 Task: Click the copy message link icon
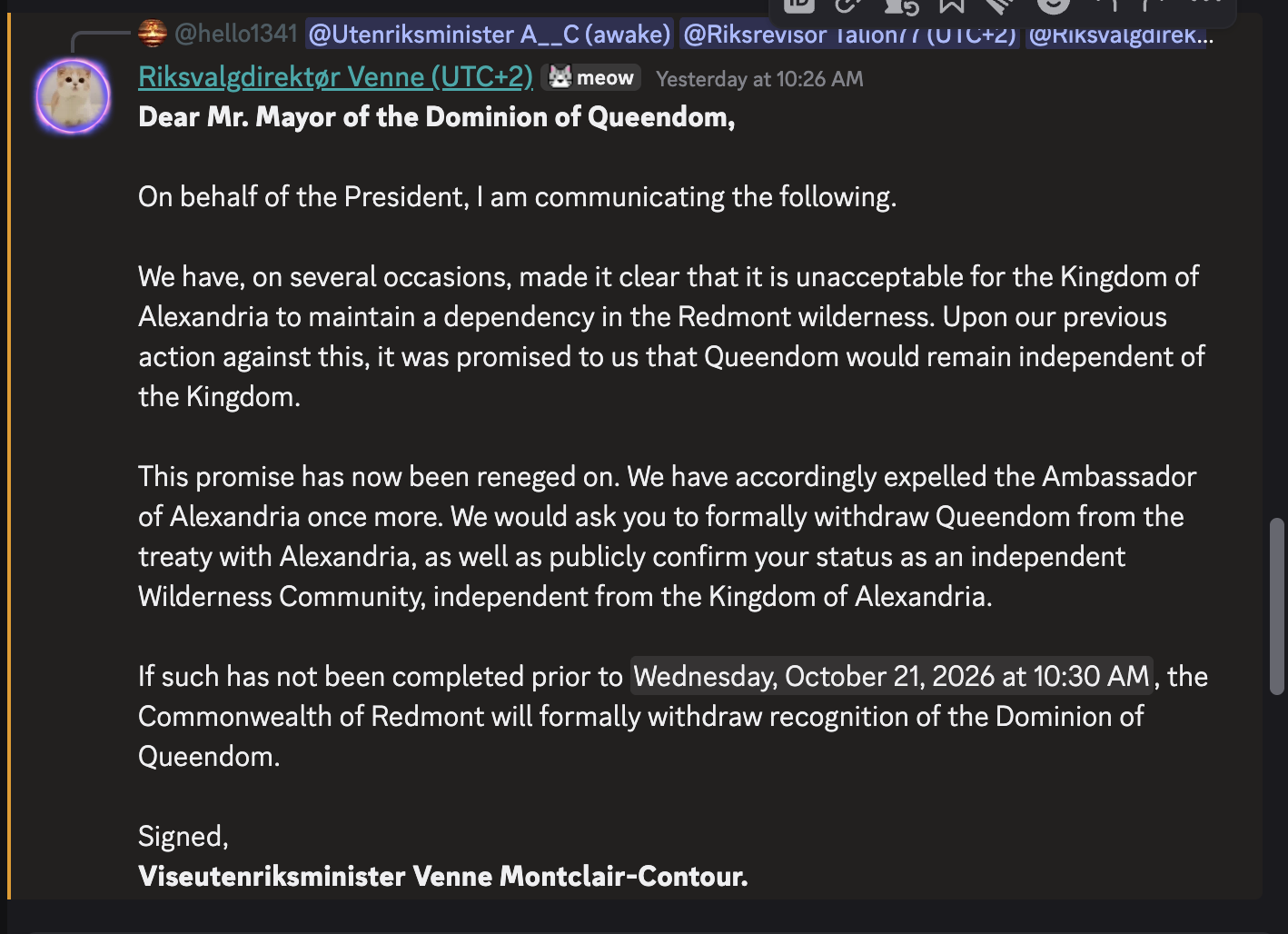(x=848, y=5)
